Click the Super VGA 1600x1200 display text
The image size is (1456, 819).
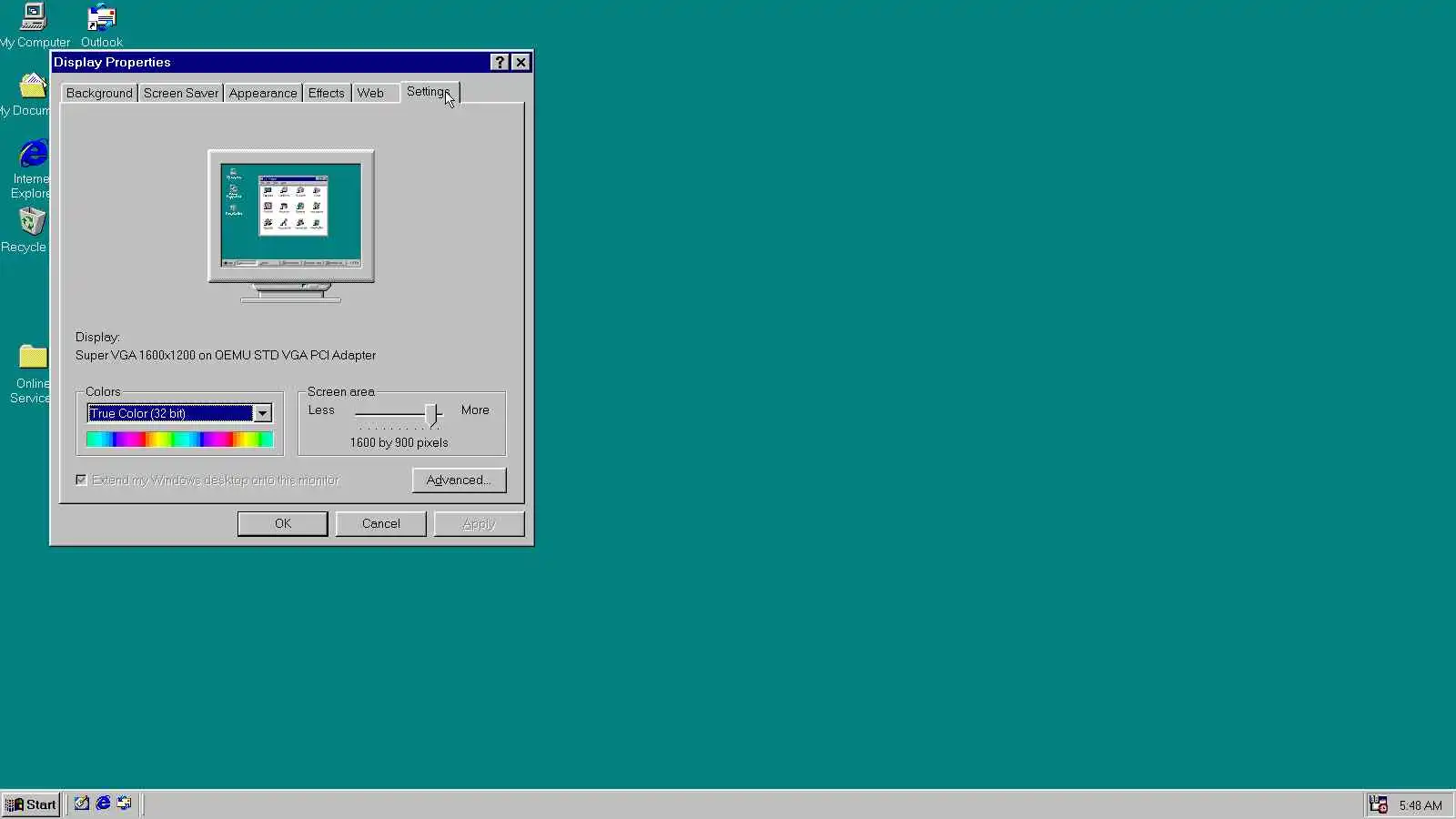[226, 355]
